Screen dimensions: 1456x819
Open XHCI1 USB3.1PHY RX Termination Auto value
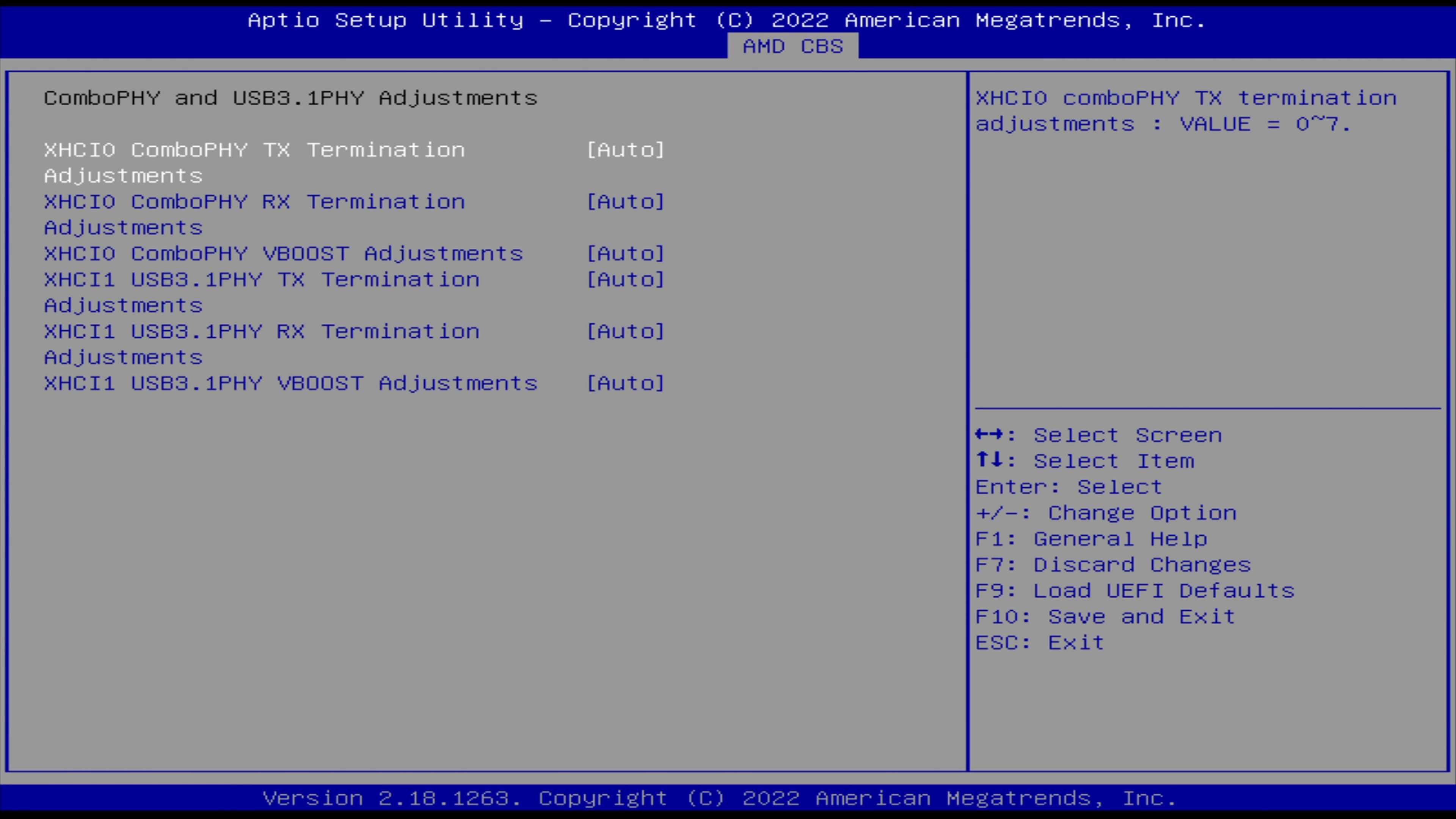pos(625,331)
